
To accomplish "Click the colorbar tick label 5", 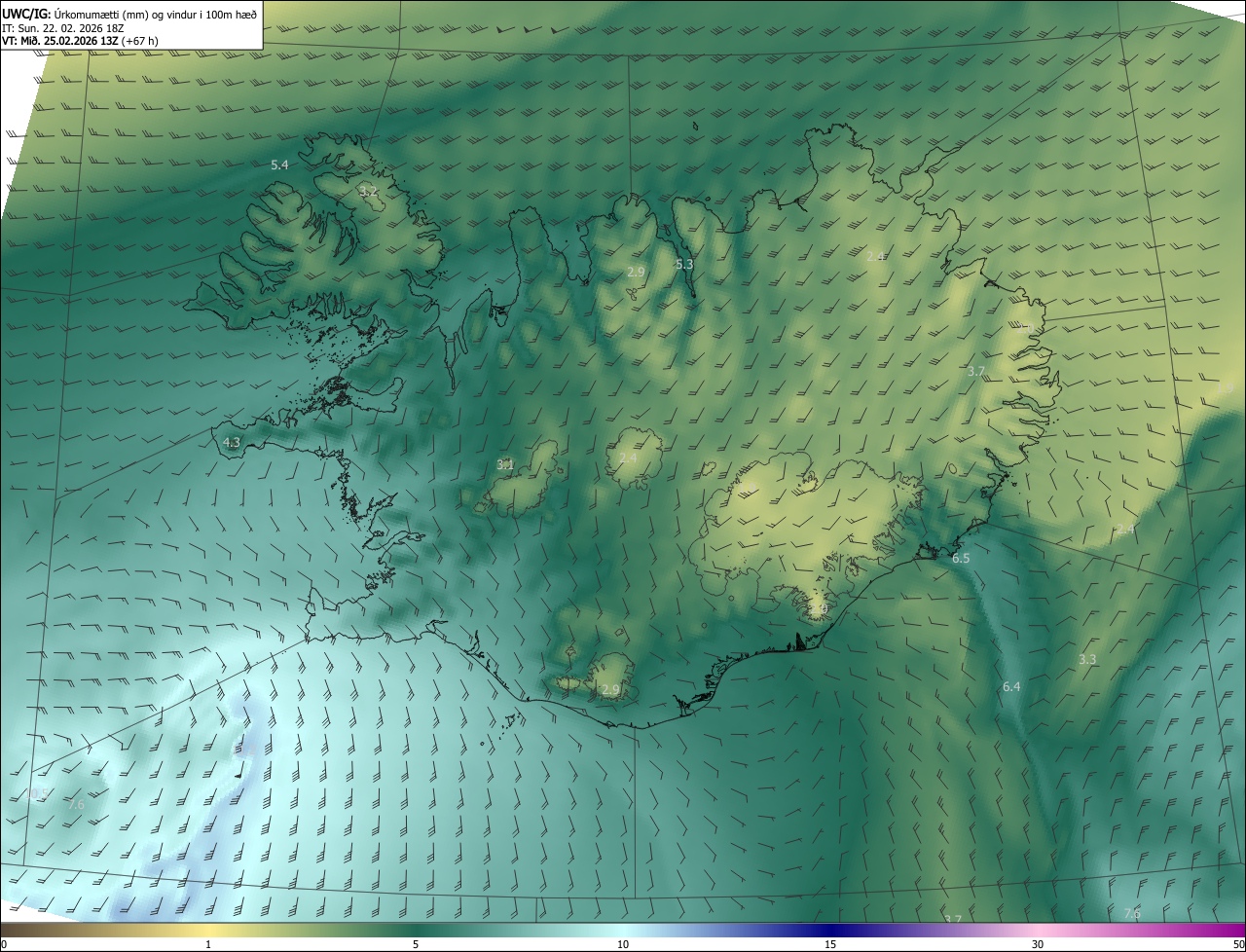I will pos(416,945).
